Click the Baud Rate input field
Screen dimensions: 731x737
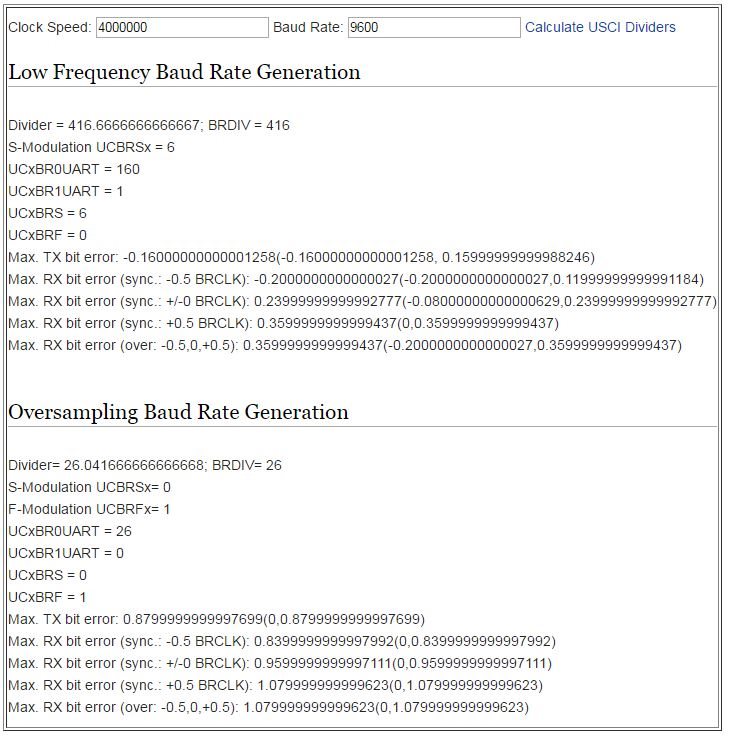(434, 28)
